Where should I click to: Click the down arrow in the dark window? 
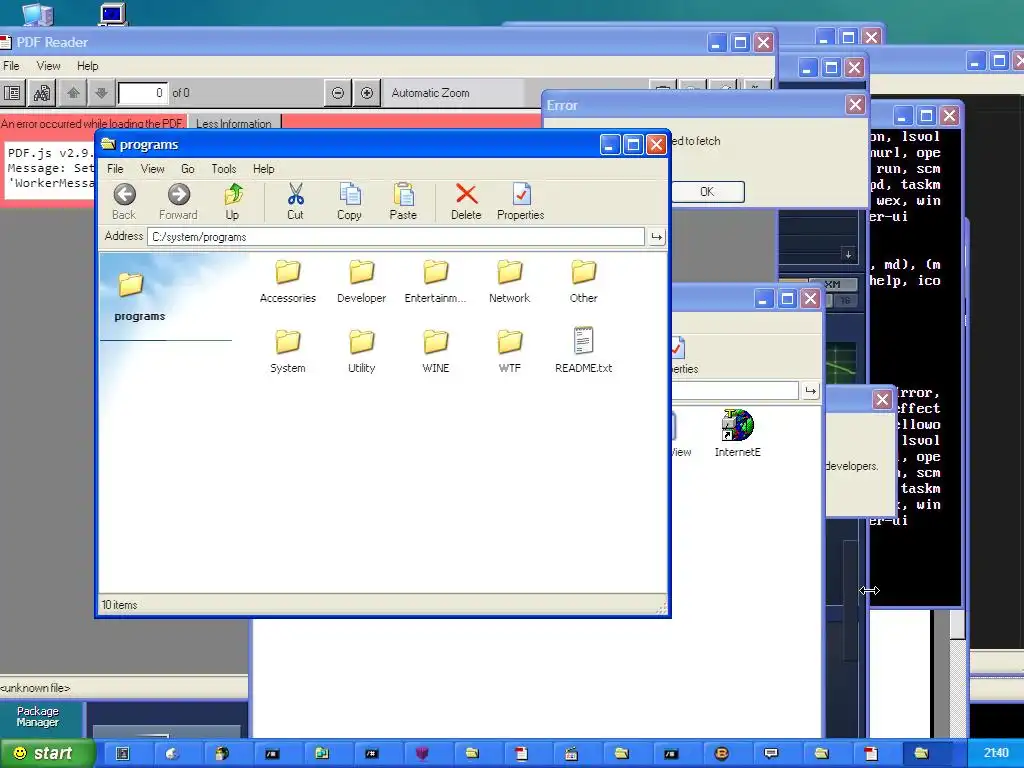(x=848, y=255)
